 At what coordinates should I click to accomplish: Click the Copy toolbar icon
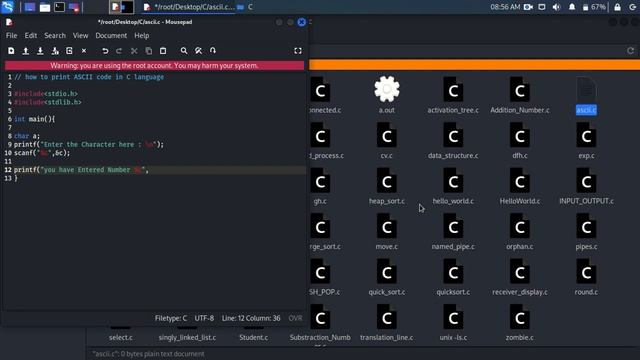click(149, 51)
